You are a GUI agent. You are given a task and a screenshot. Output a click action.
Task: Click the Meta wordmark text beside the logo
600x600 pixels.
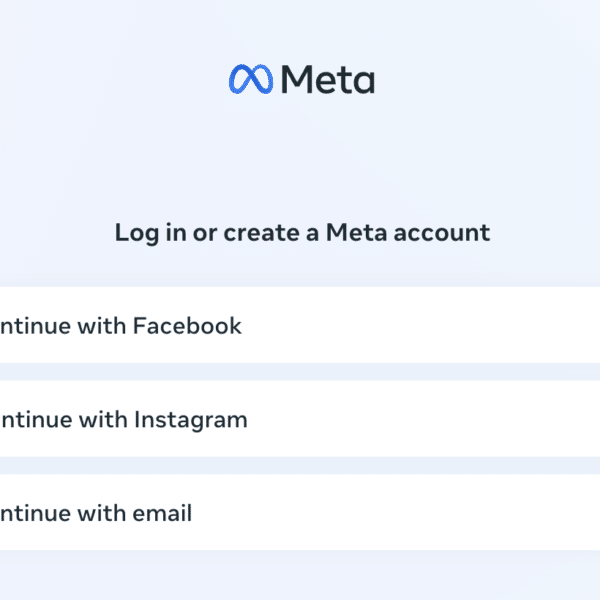(328, 79)
